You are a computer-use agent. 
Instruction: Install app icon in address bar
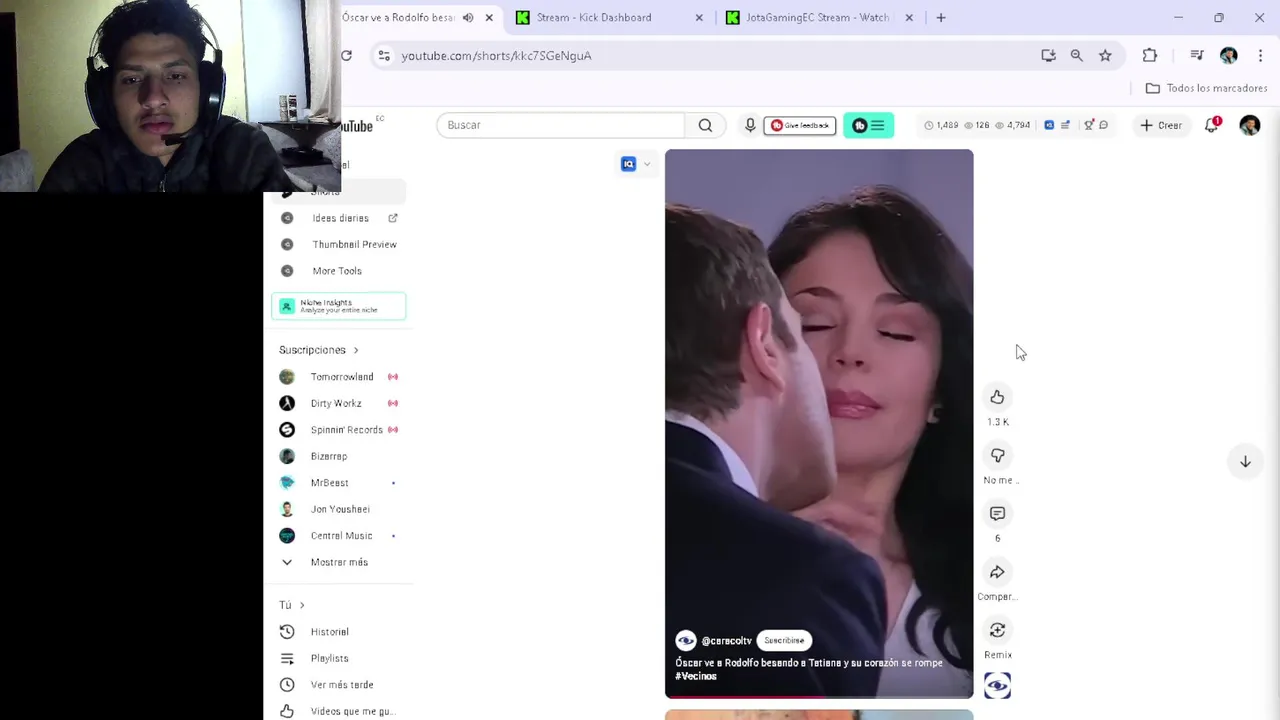(x=1048, y=56)
